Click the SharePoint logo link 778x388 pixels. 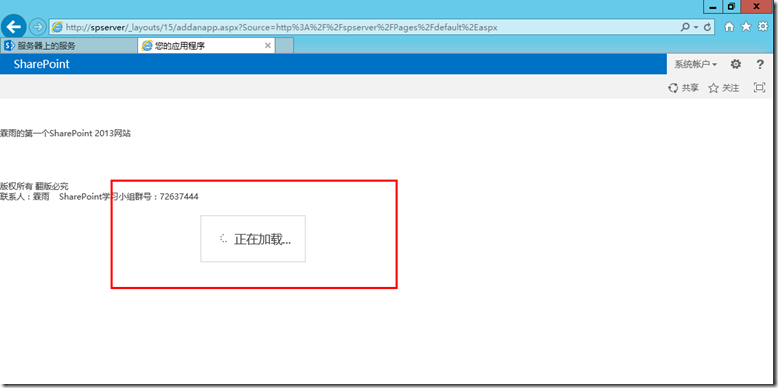tap(42, 64)
